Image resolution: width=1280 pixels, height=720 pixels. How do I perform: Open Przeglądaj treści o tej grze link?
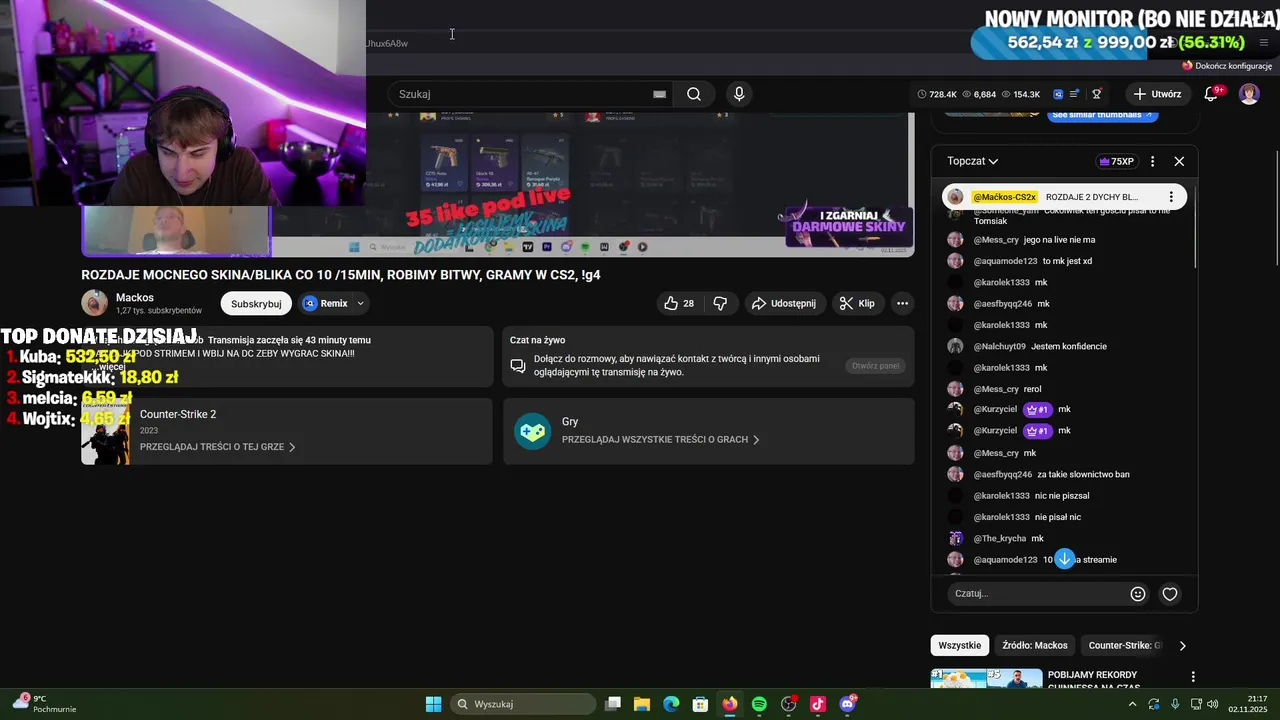click(218, 447)
